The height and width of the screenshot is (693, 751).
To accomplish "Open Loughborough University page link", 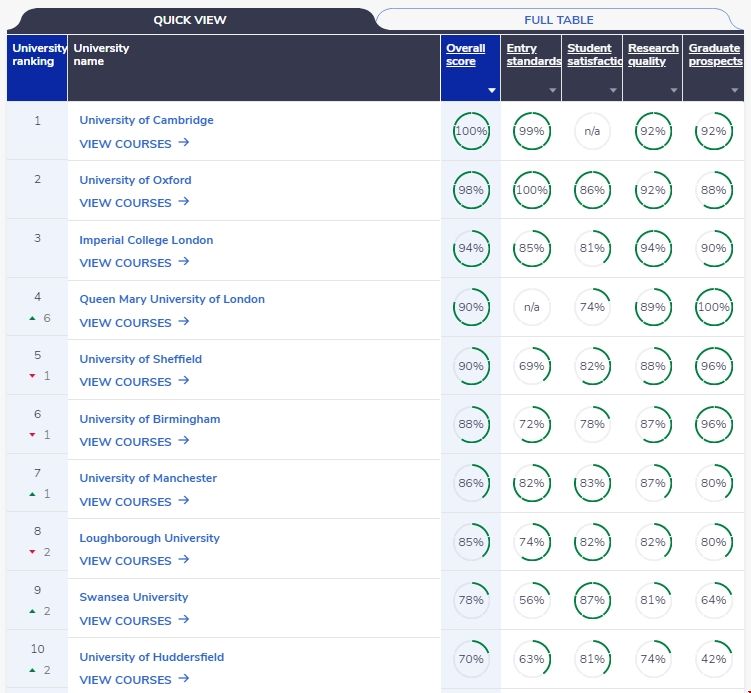I will [149, 538].
